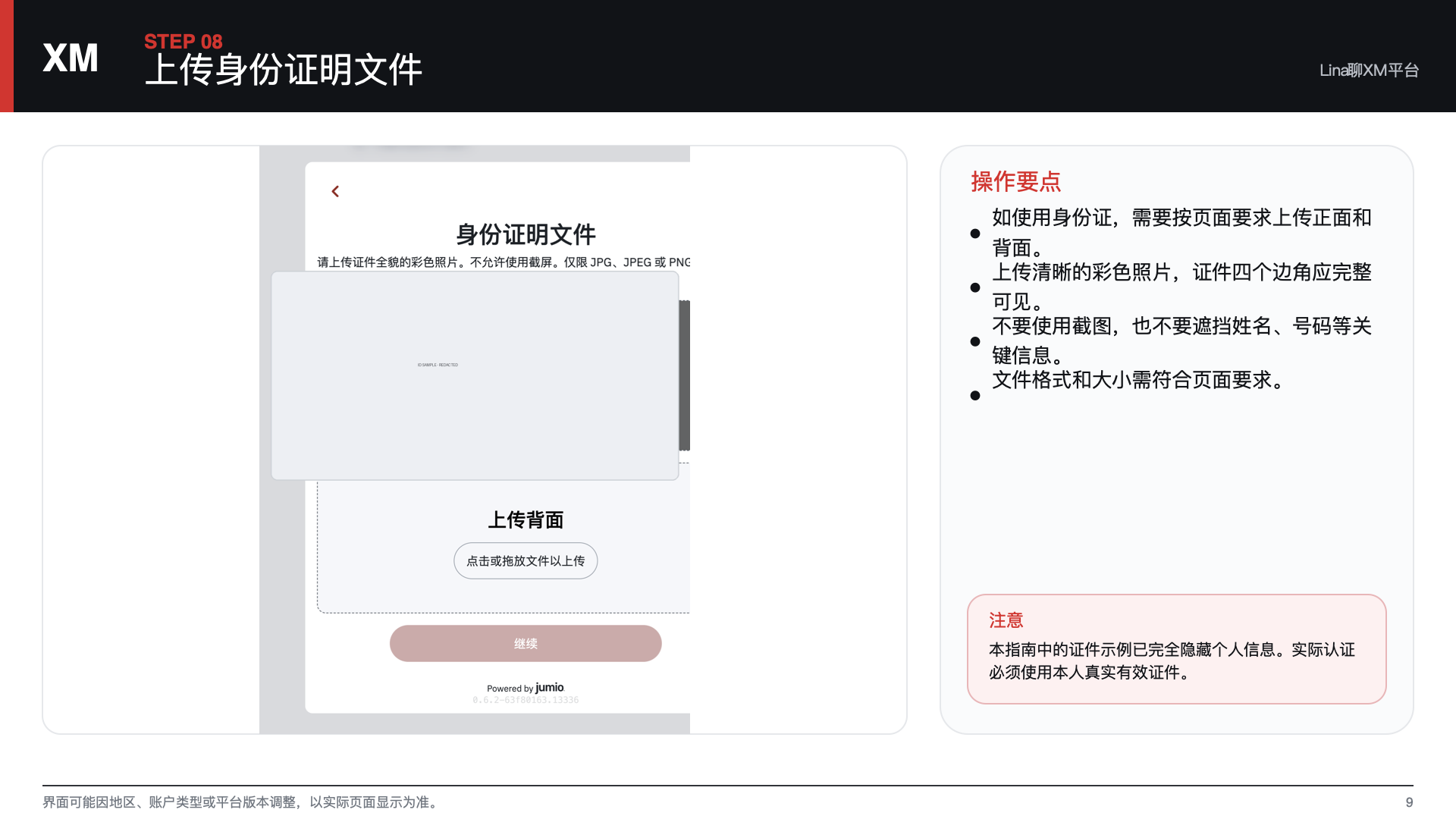Screen dimensions: 1456x819
Task: Click the 本指南中的证件示例 notice paragraph
Action: click(x=1172, y=661)
